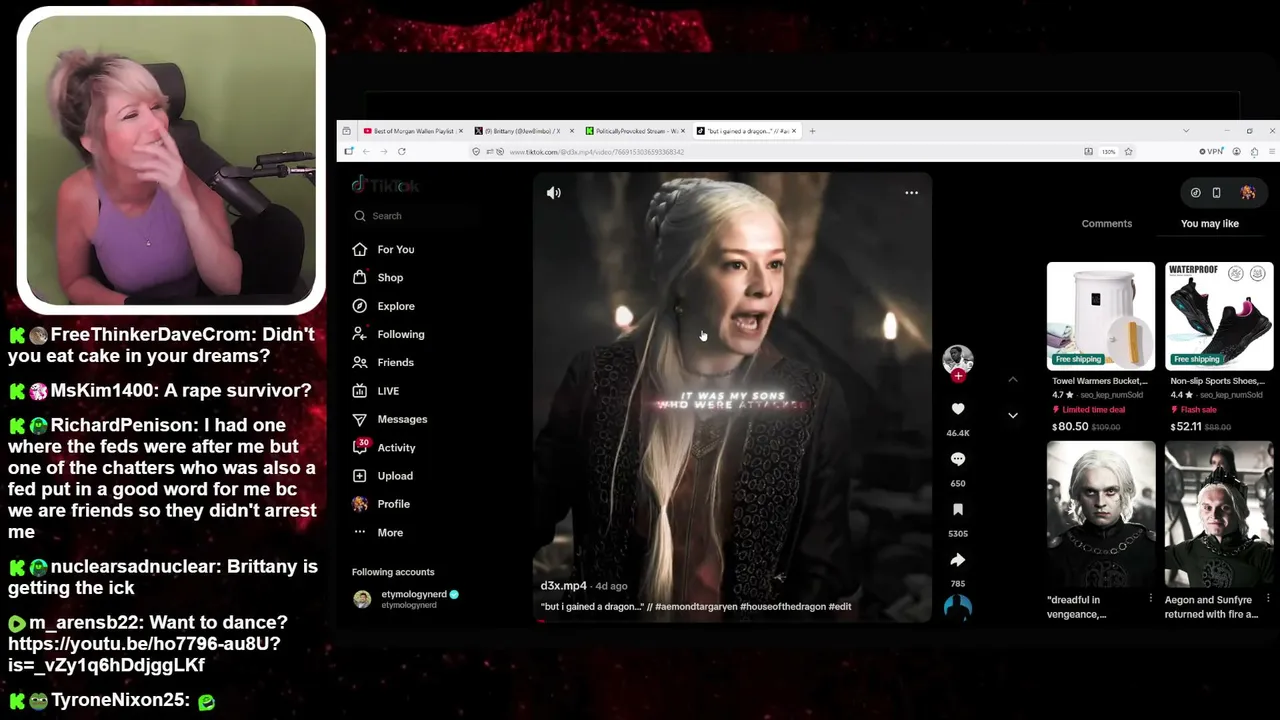Close the Best of Morgan Wallen tab

tap(461, 131)
